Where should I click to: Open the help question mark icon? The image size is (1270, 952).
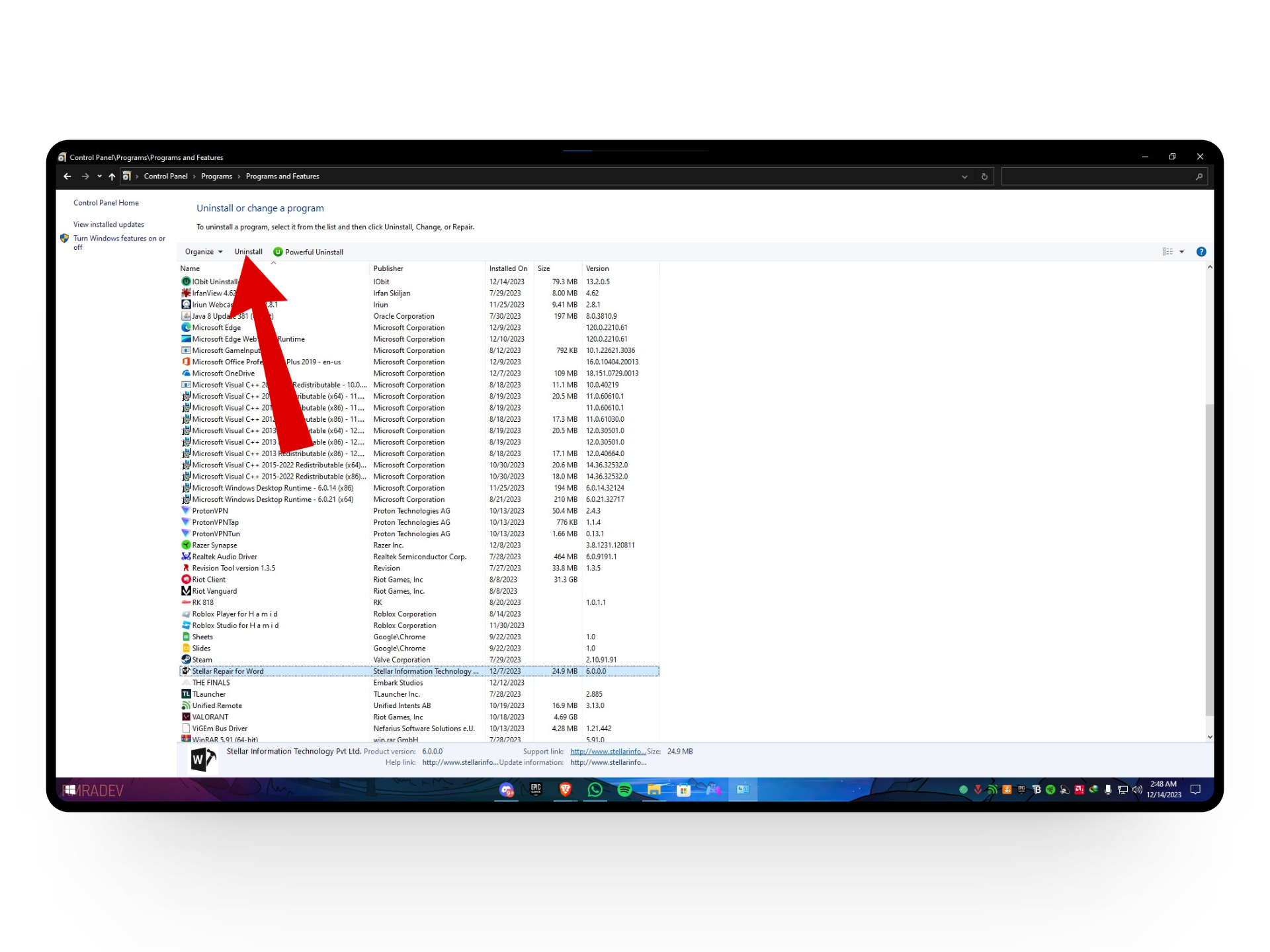tap(1201, 252)
